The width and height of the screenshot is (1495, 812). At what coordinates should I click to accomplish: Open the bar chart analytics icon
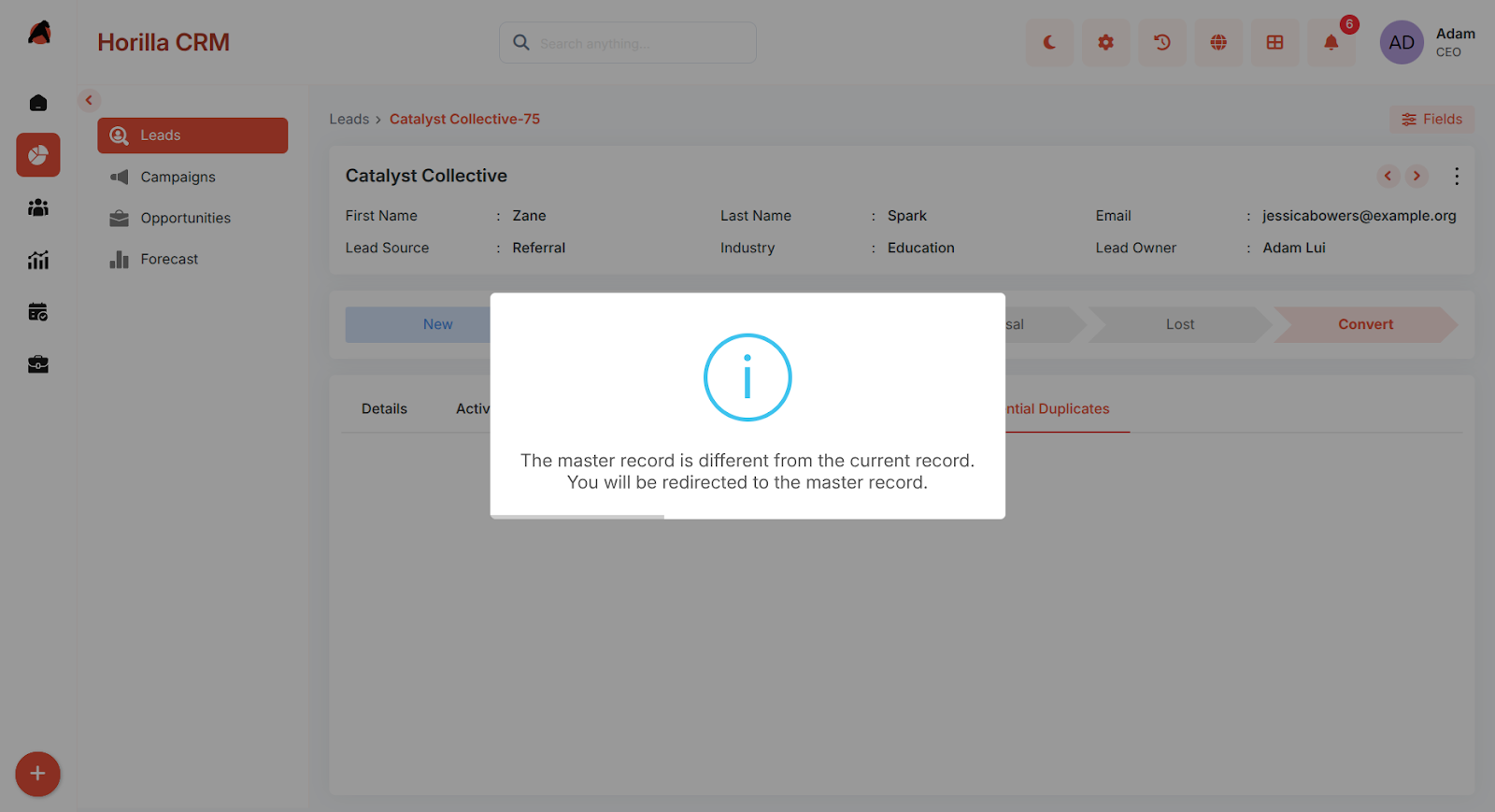tap(38, 260)
